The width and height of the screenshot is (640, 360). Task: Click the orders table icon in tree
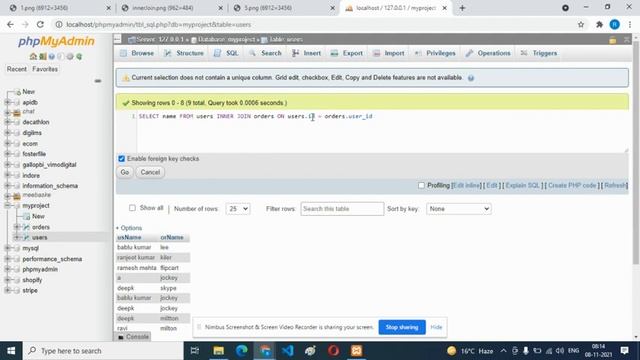(27, 227)
